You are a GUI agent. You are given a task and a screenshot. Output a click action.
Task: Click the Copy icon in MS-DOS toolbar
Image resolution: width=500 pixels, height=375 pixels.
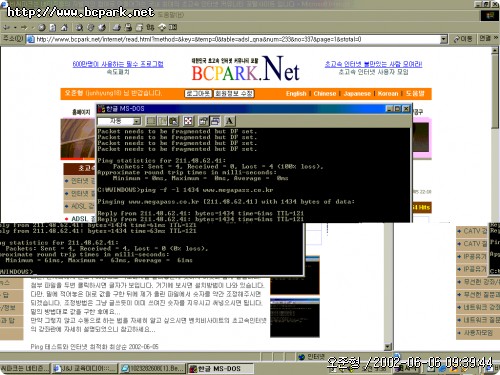(x=162, y=121)
